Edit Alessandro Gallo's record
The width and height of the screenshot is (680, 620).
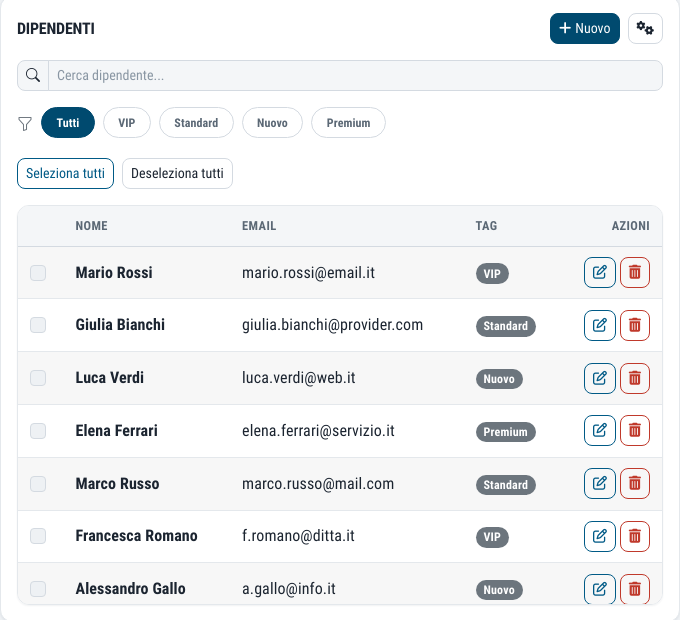tap(599, 589)
